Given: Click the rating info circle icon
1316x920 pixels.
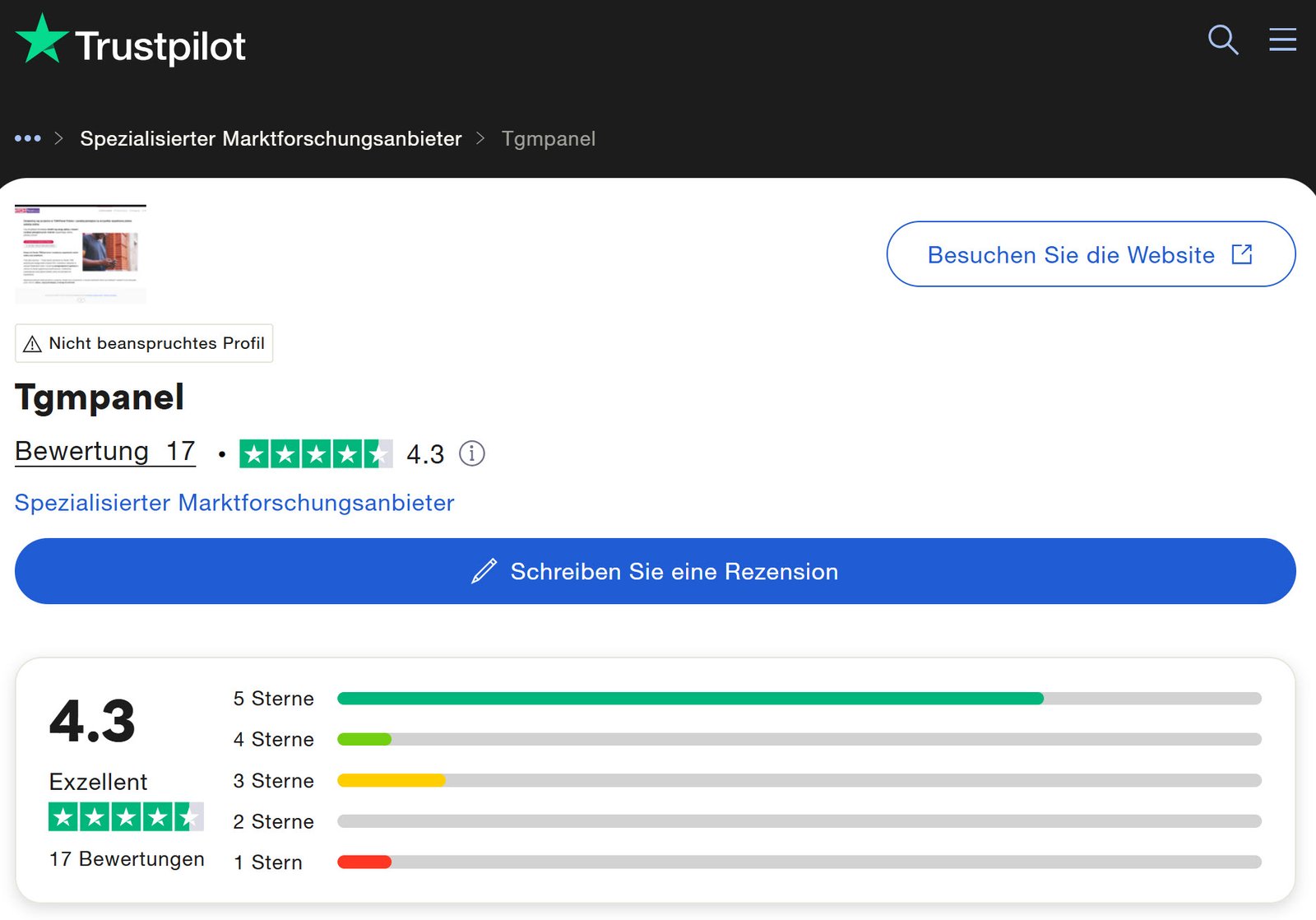Looking at the screenshot, I should 471,453.
